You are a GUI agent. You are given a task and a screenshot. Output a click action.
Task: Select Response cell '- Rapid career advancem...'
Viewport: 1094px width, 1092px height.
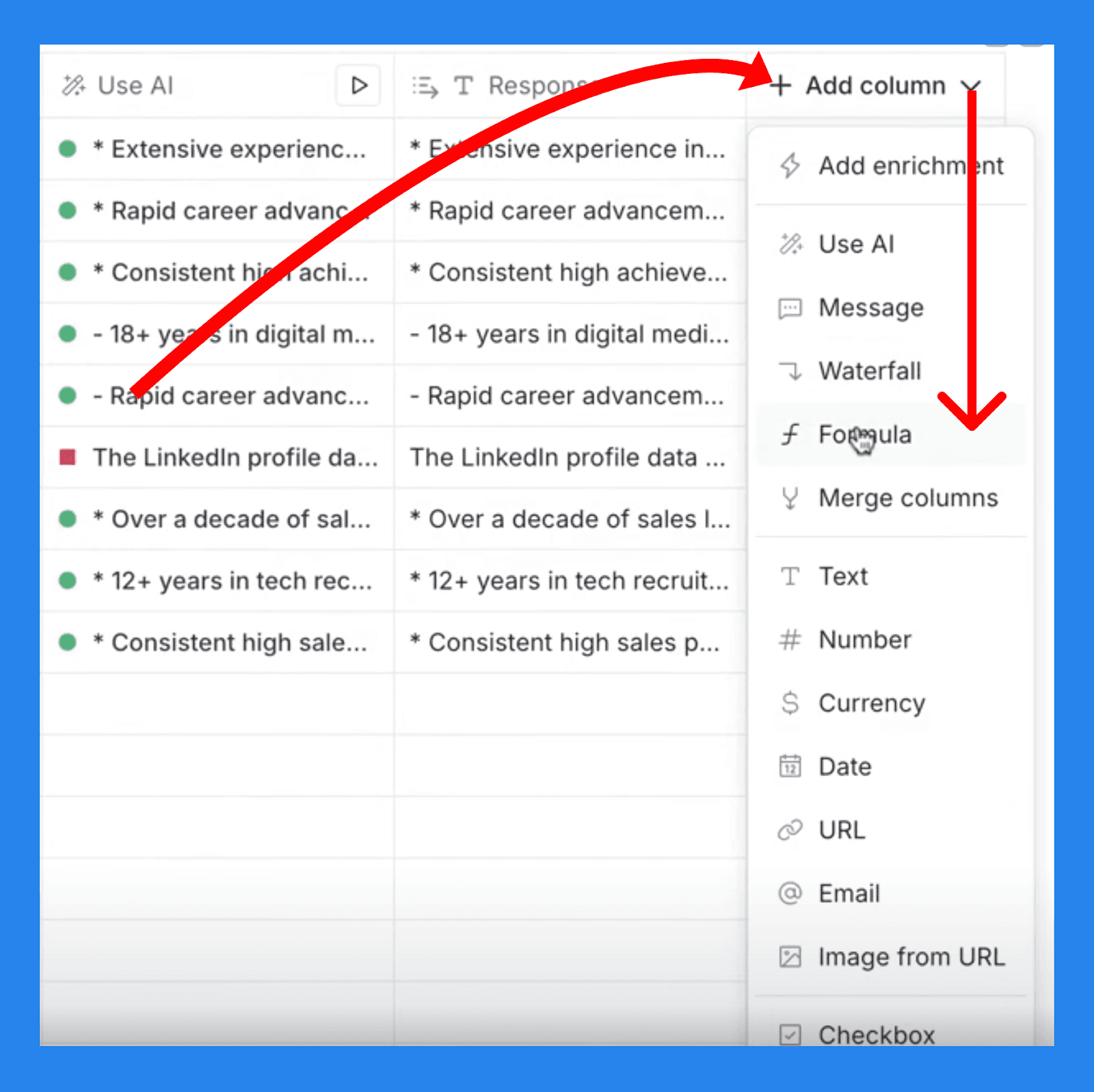(x=570, y=396)
